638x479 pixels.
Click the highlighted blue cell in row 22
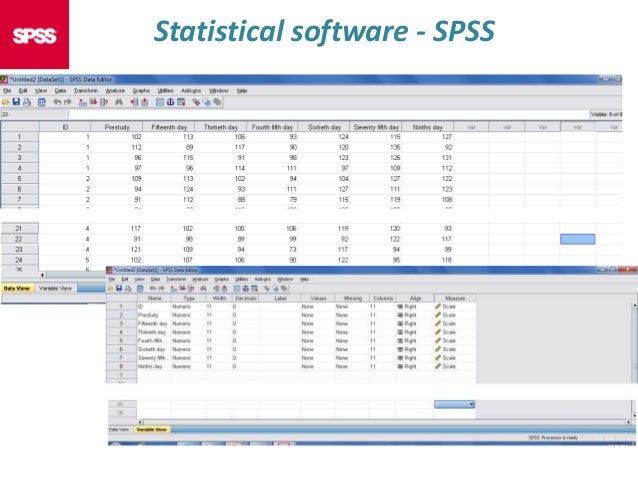click(577, 239)
